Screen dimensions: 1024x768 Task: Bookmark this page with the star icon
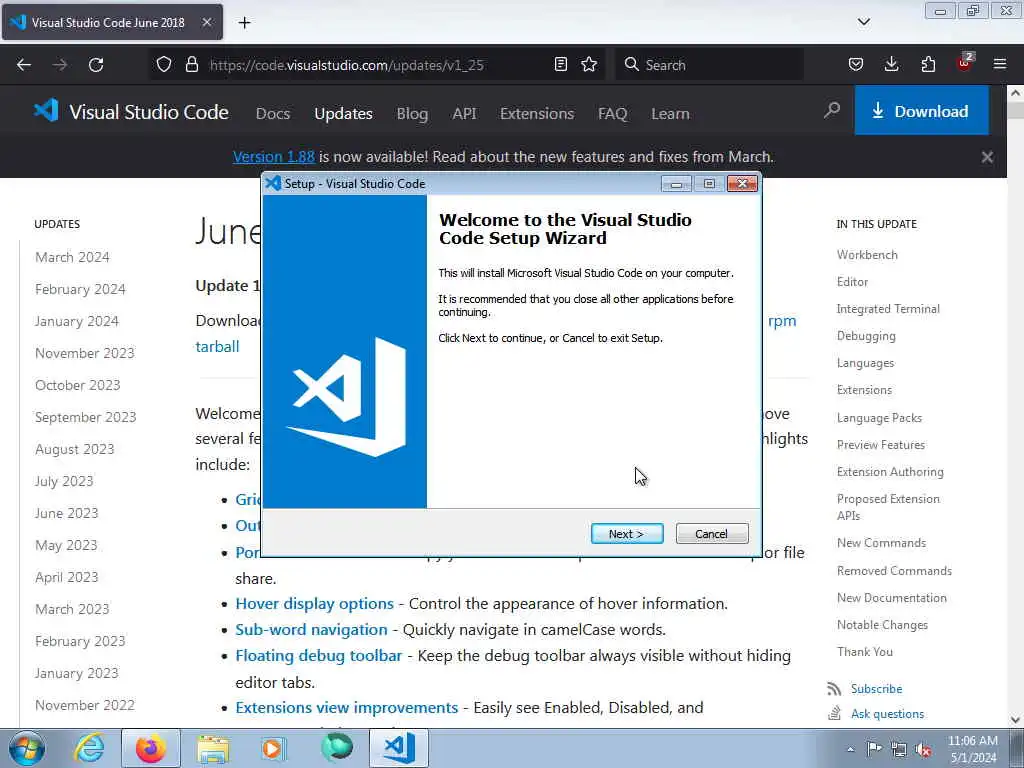point(589,65)
